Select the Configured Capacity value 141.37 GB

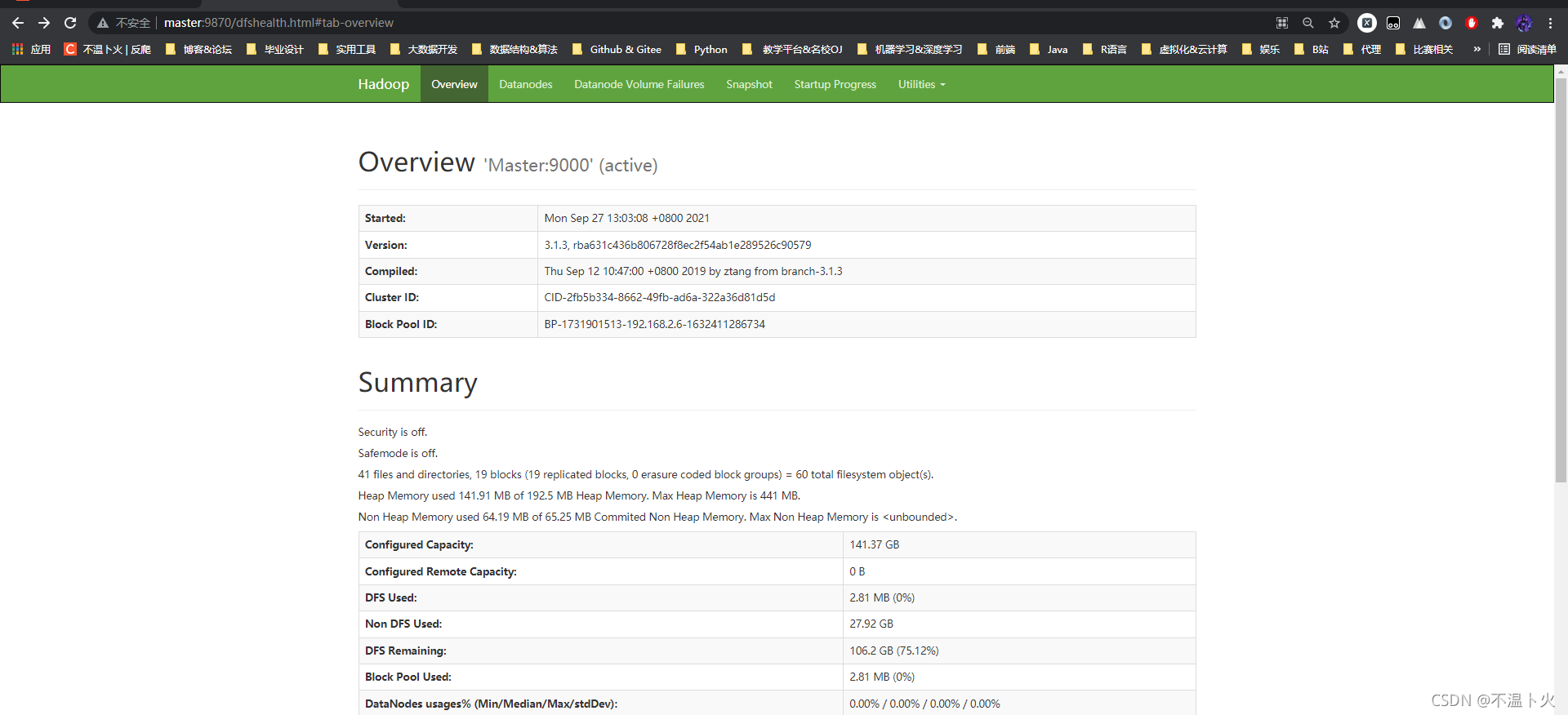[x=874, y=544]
